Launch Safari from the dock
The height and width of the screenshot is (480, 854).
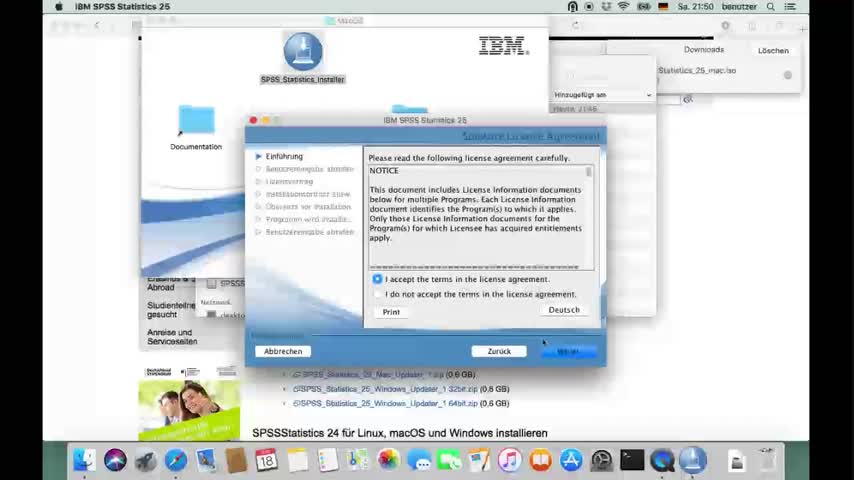pyautogui.click(x=175, y=460)
